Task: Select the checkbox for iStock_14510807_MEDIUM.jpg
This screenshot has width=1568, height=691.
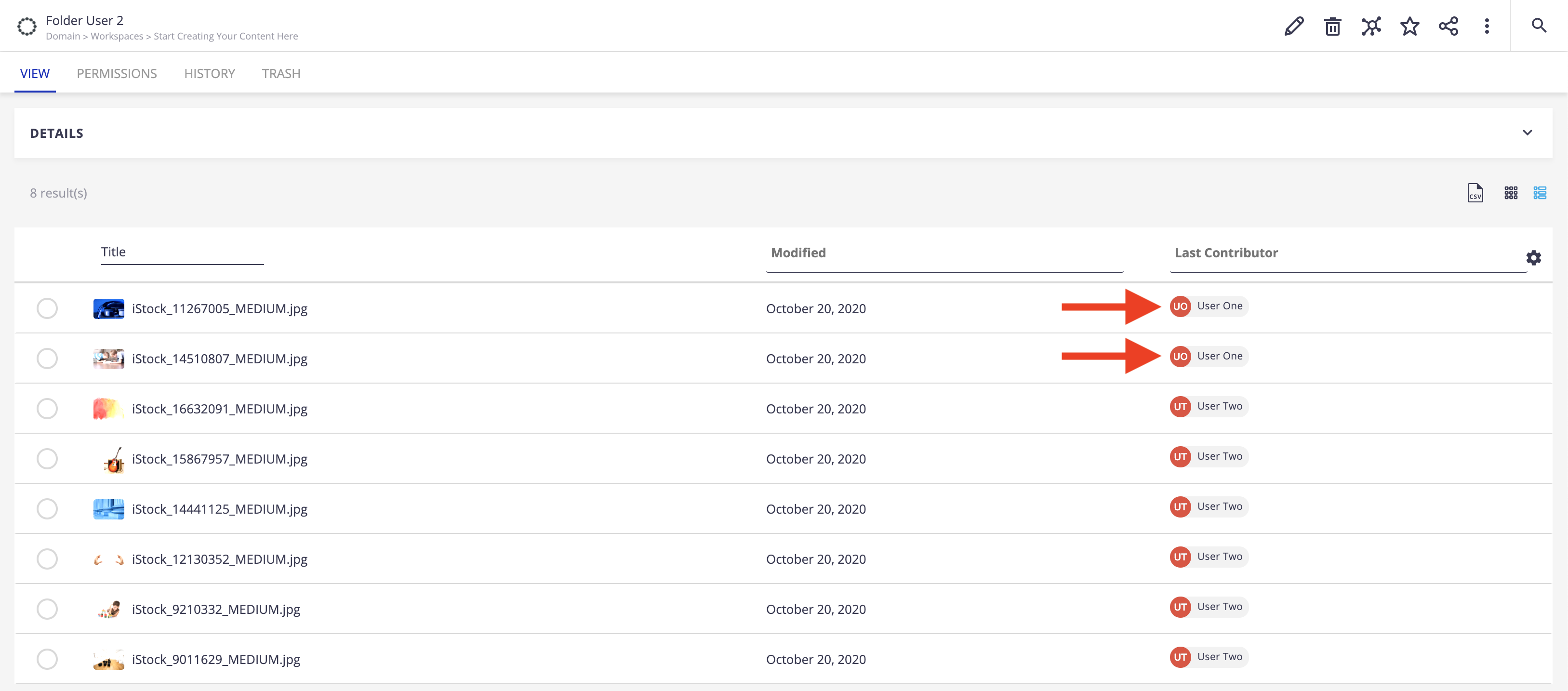Action: click(47, 357)
